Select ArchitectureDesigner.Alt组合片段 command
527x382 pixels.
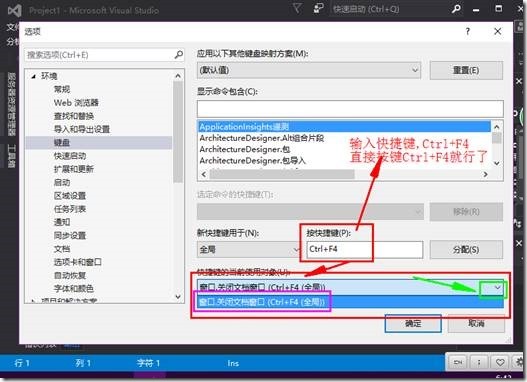pyautogui.click(x=262, y=138)
